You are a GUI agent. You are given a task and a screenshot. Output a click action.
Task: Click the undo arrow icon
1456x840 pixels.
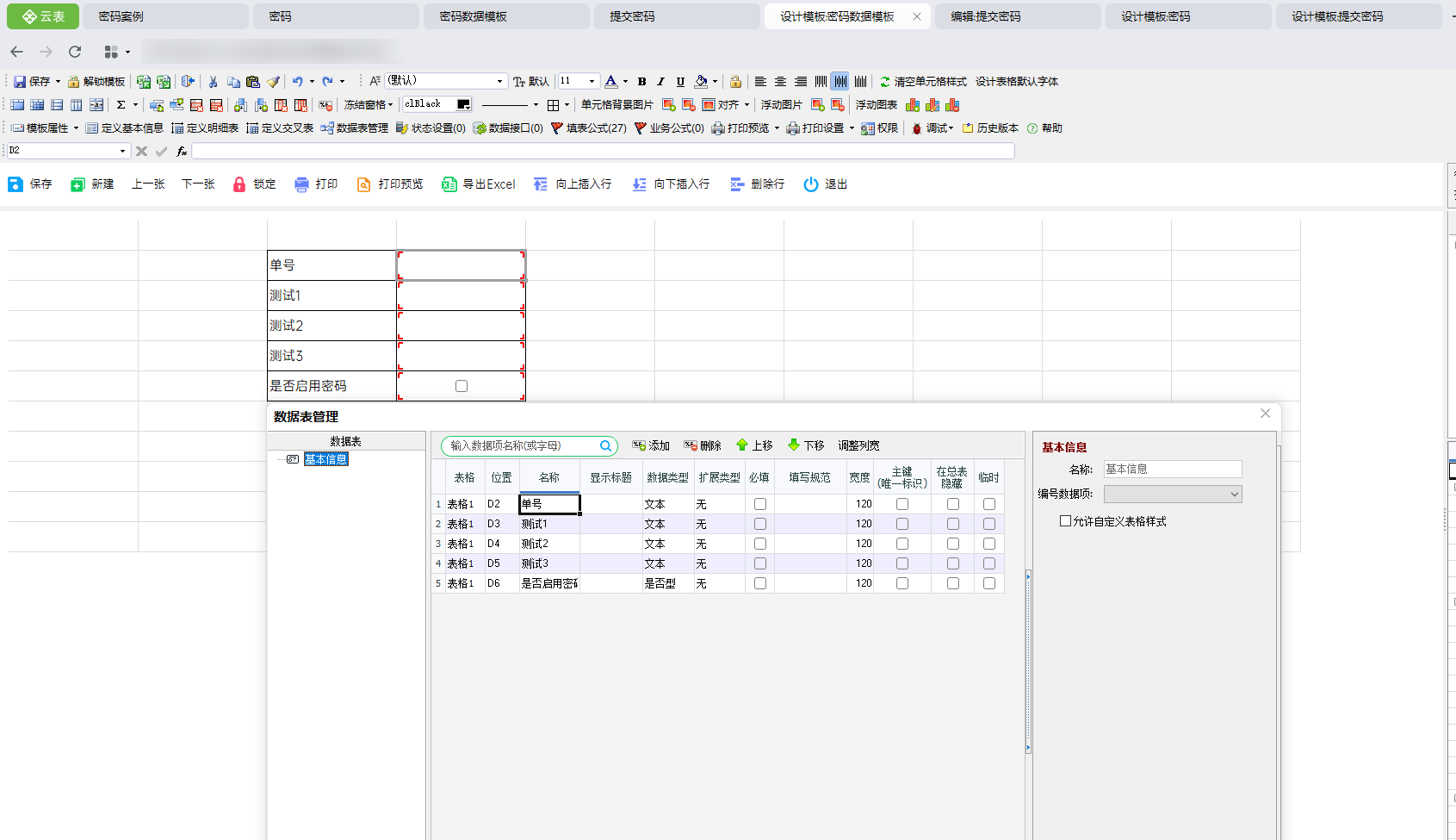pyautogui.click(x=297, y=82)
